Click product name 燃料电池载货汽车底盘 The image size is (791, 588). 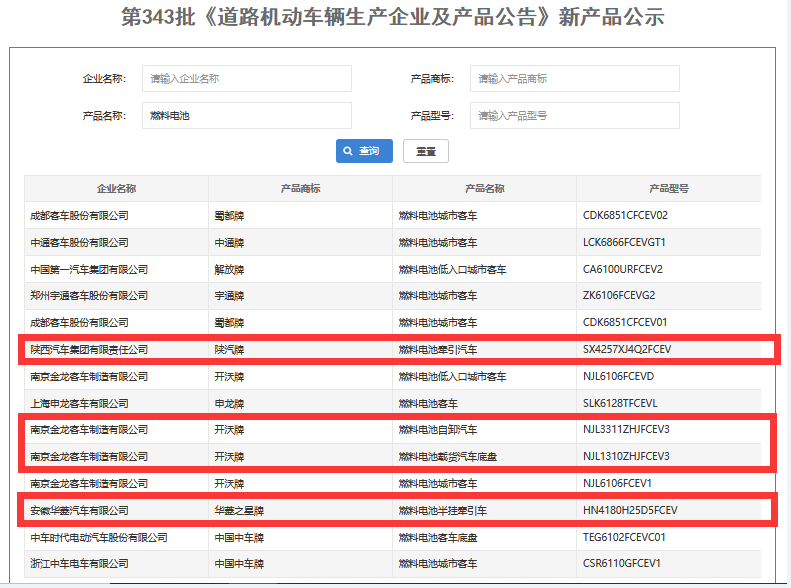[x=447, y=456]
